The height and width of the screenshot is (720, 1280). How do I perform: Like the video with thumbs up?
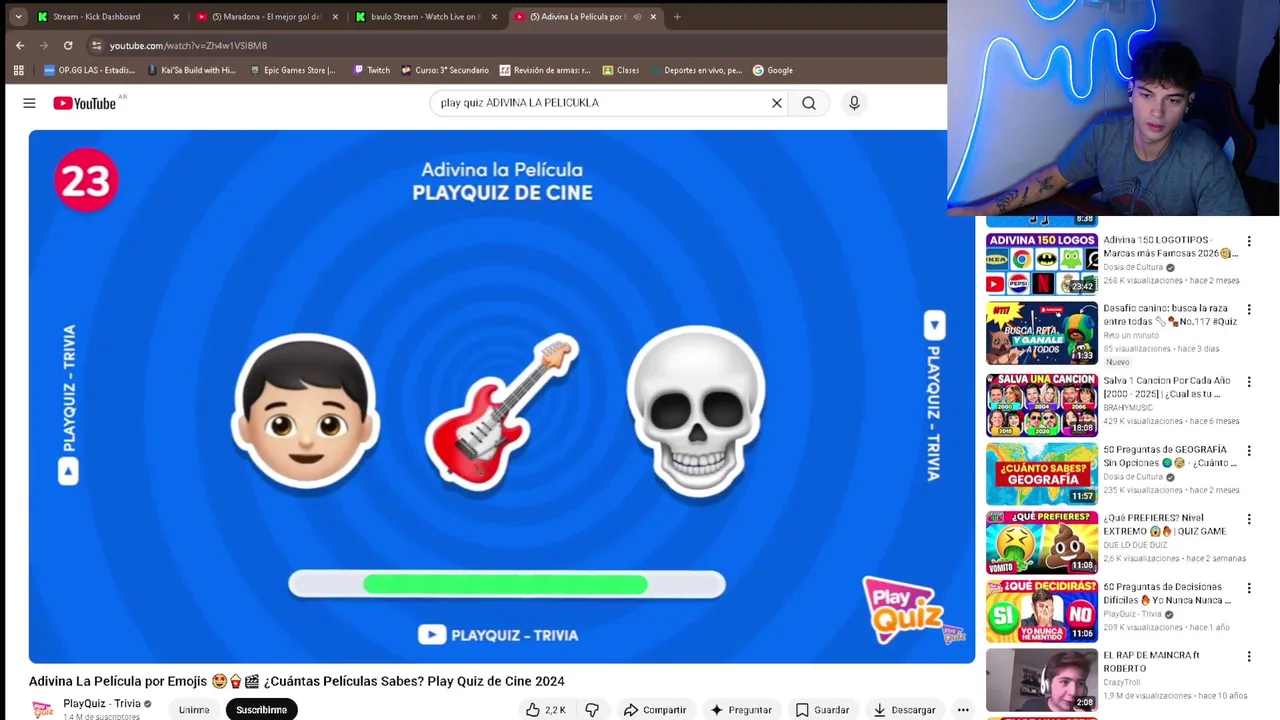pyautogui.click(x=546, y=710)
